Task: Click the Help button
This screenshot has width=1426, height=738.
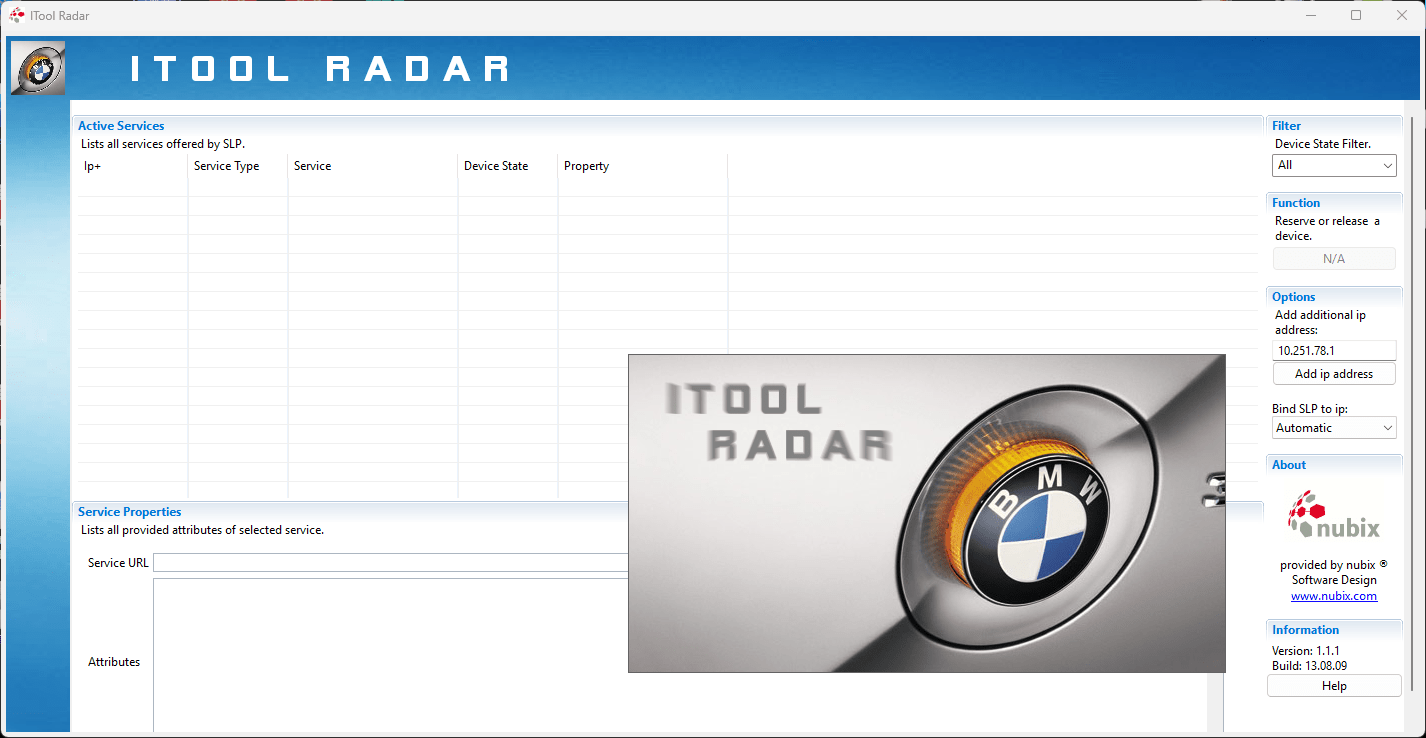Action: click(1334, 685)
